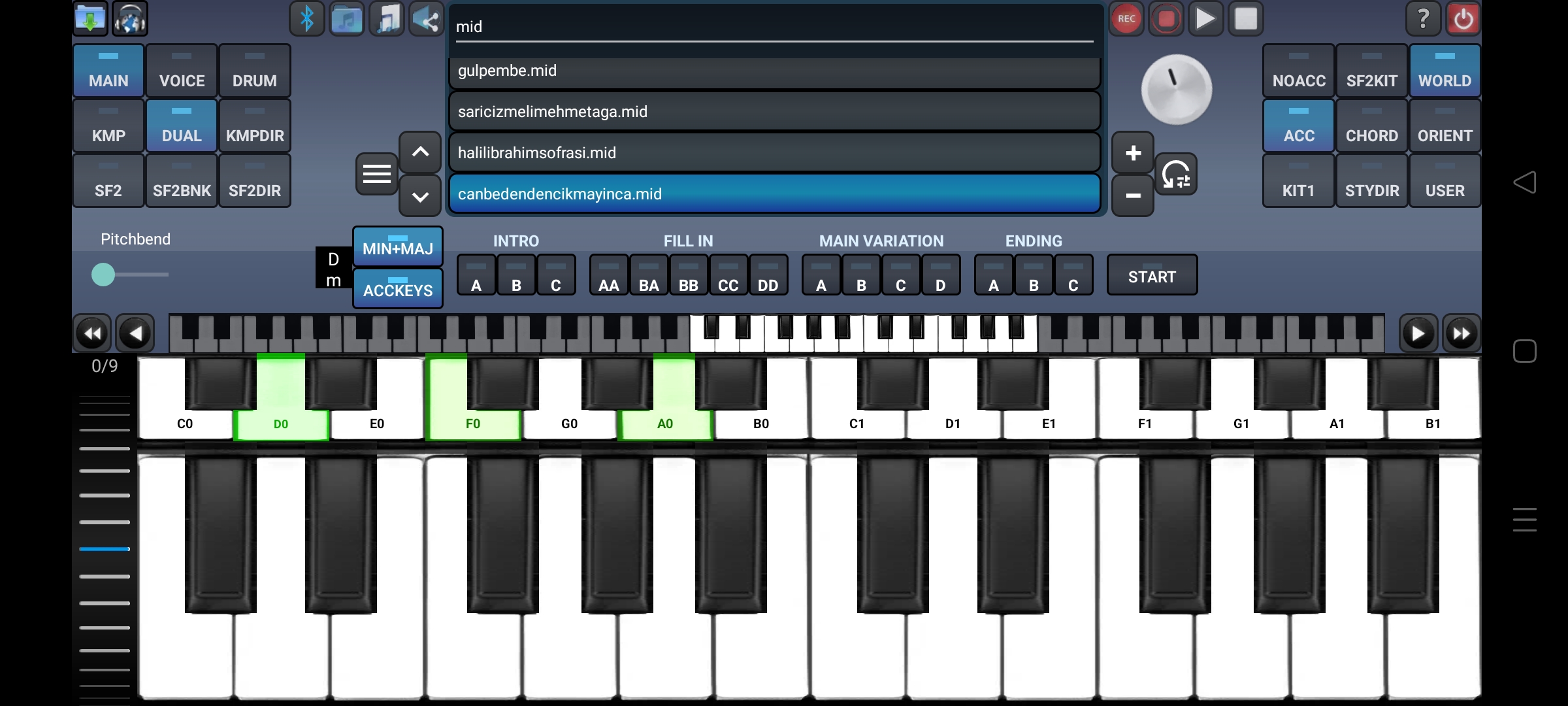Click the Bluetooth icon
This screenshot has height=706, width=1568.
coord(306,19)
